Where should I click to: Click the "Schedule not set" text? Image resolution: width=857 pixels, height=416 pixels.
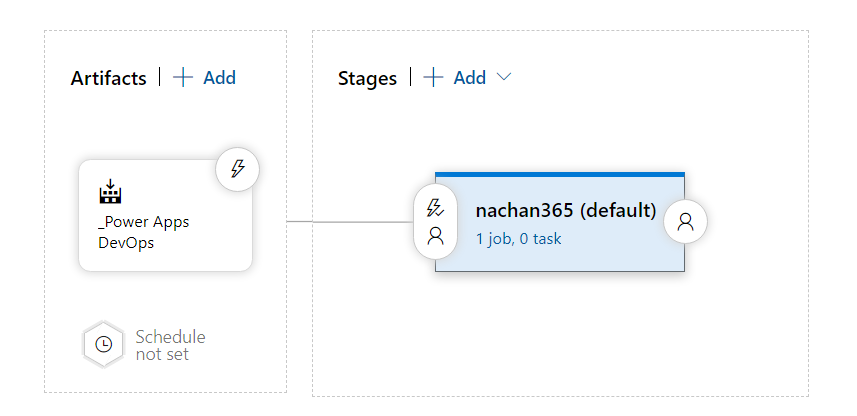pyautogui.click(x=170, y=345)
